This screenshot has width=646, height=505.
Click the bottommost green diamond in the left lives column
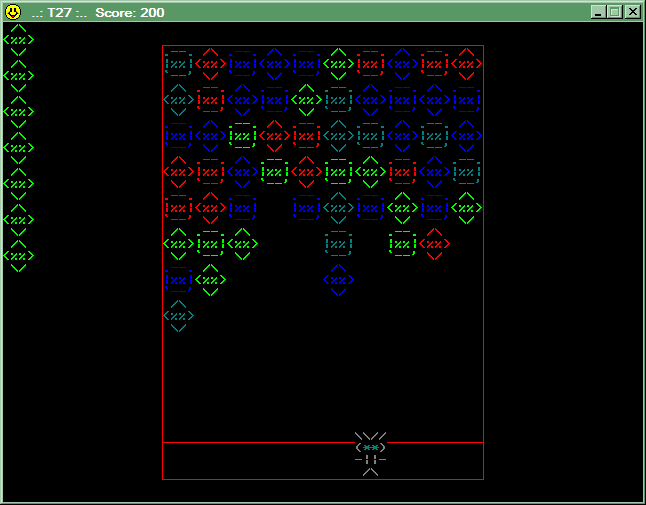tap(19, 256)
